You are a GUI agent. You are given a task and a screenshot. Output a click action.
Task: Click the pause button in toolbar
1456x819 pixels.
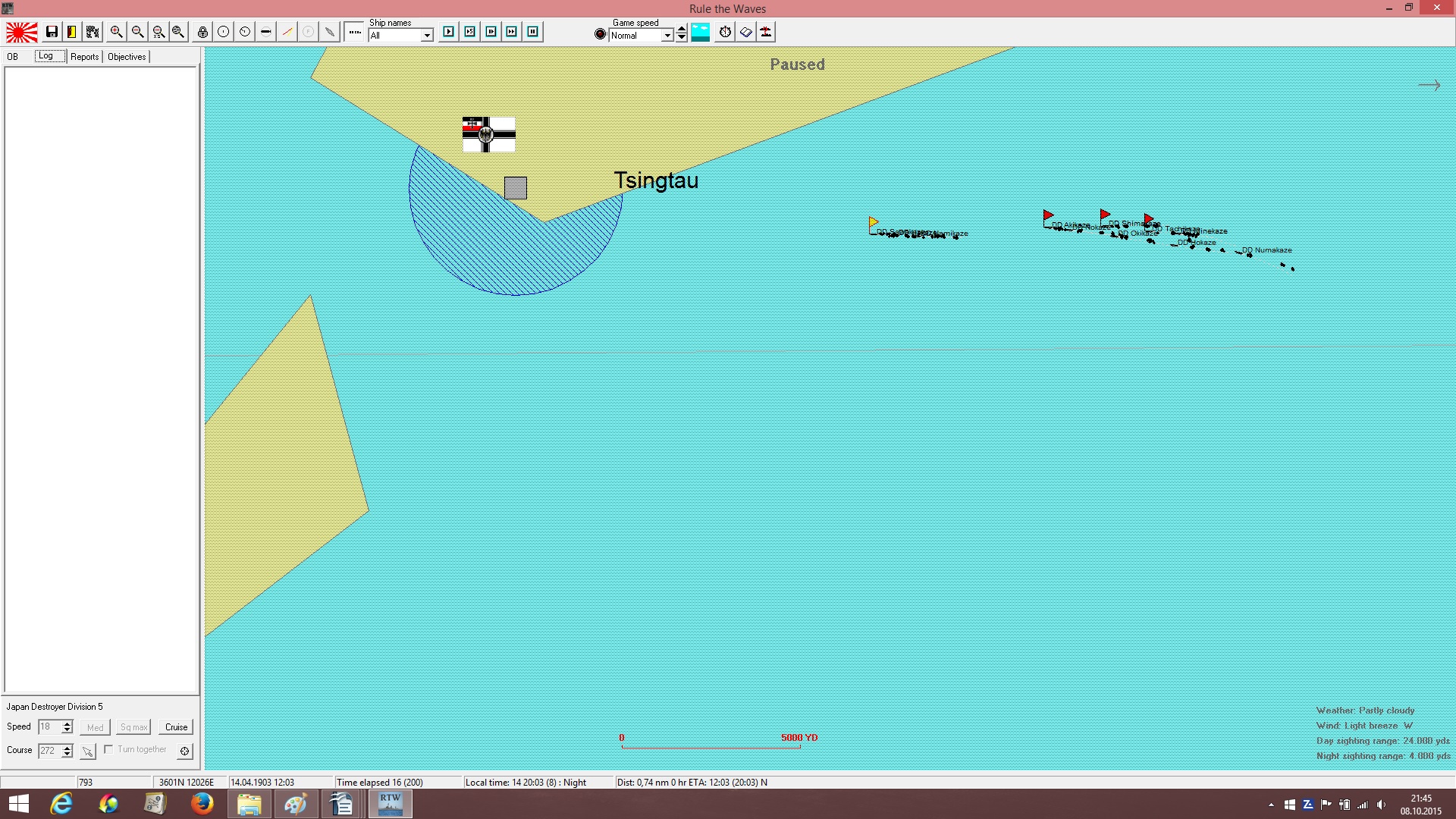tap(533, 32)
